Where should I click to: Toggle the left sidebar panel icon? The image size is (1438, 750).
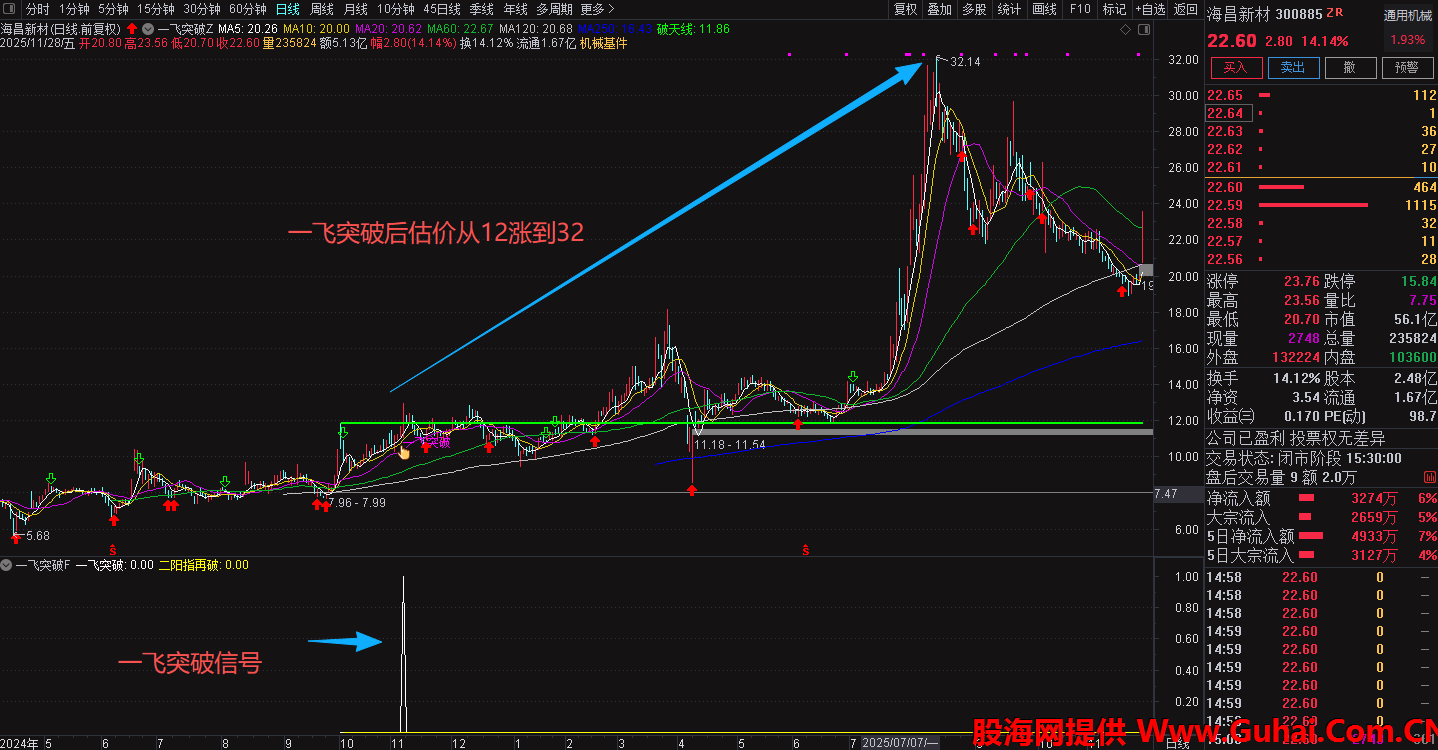click(9, 9)
